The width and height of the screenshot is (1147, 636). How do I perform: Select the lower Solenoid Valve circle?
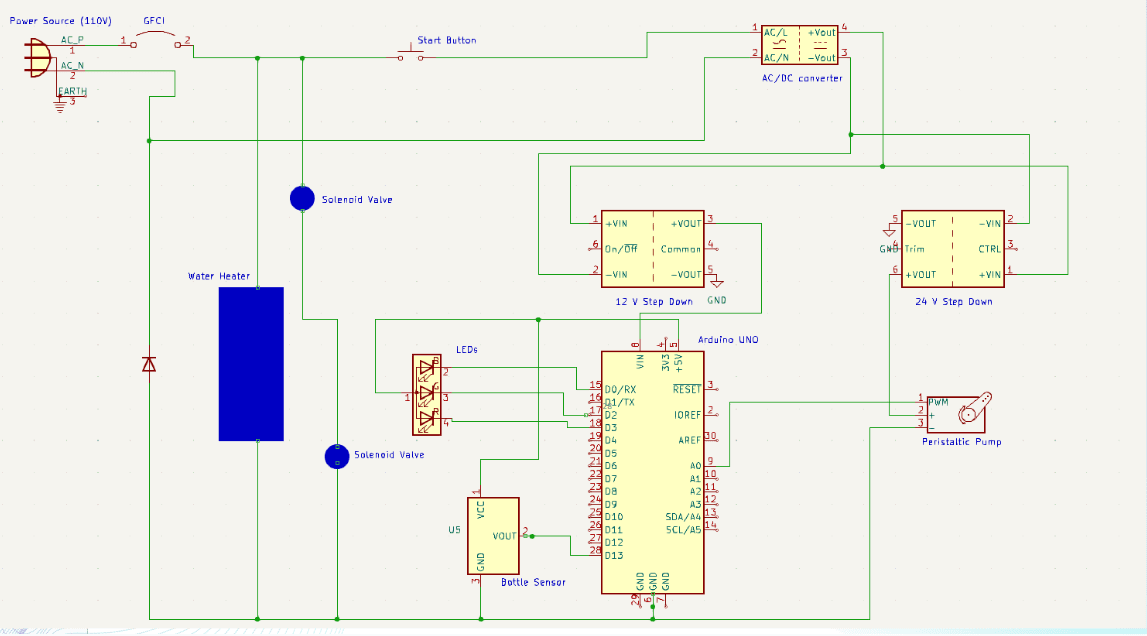pyautogui.click(x=337, y=456)
